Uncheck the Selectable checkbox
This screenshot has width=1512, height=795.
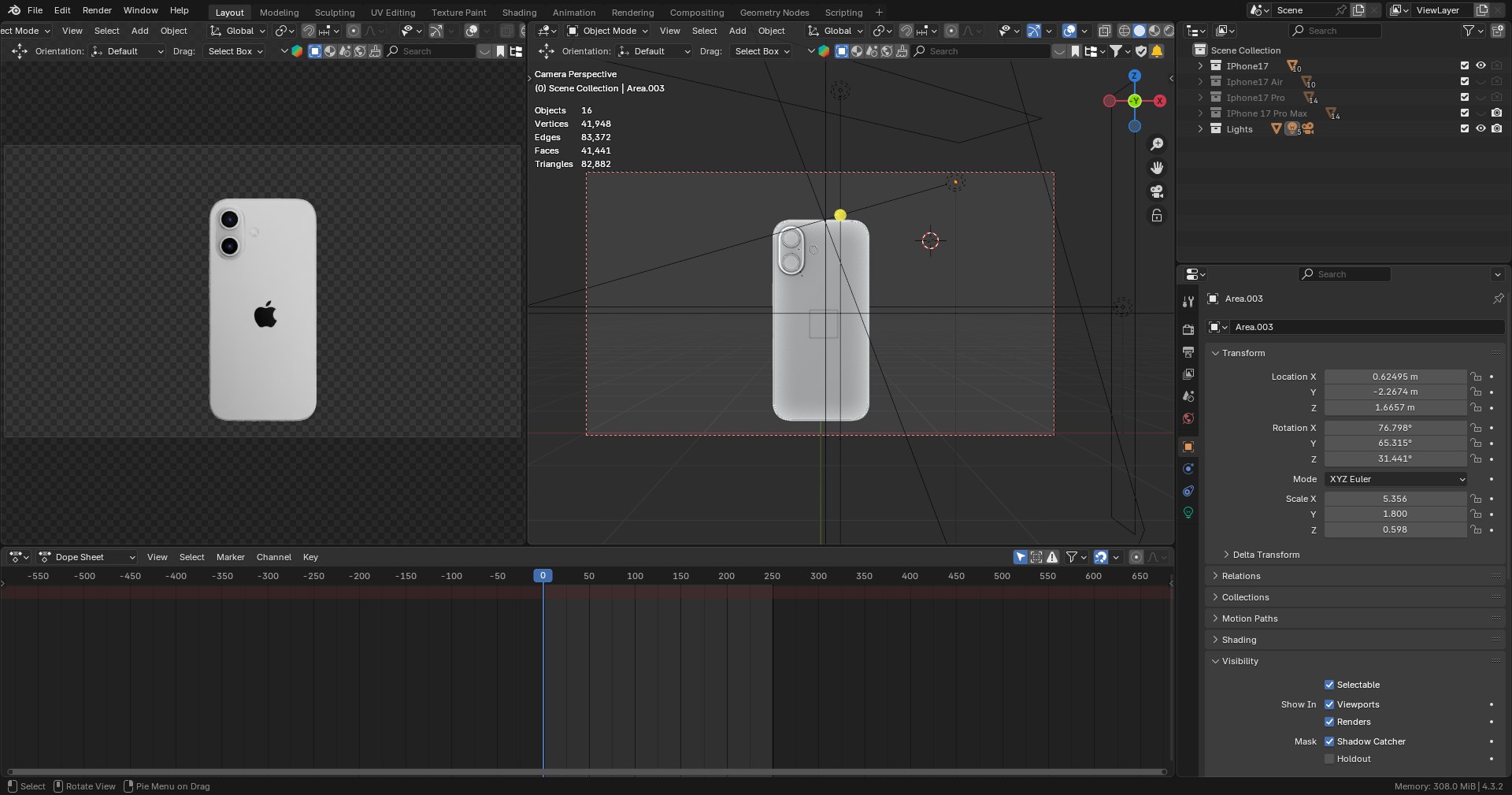pyautogui.click(x=1329, y=685)
